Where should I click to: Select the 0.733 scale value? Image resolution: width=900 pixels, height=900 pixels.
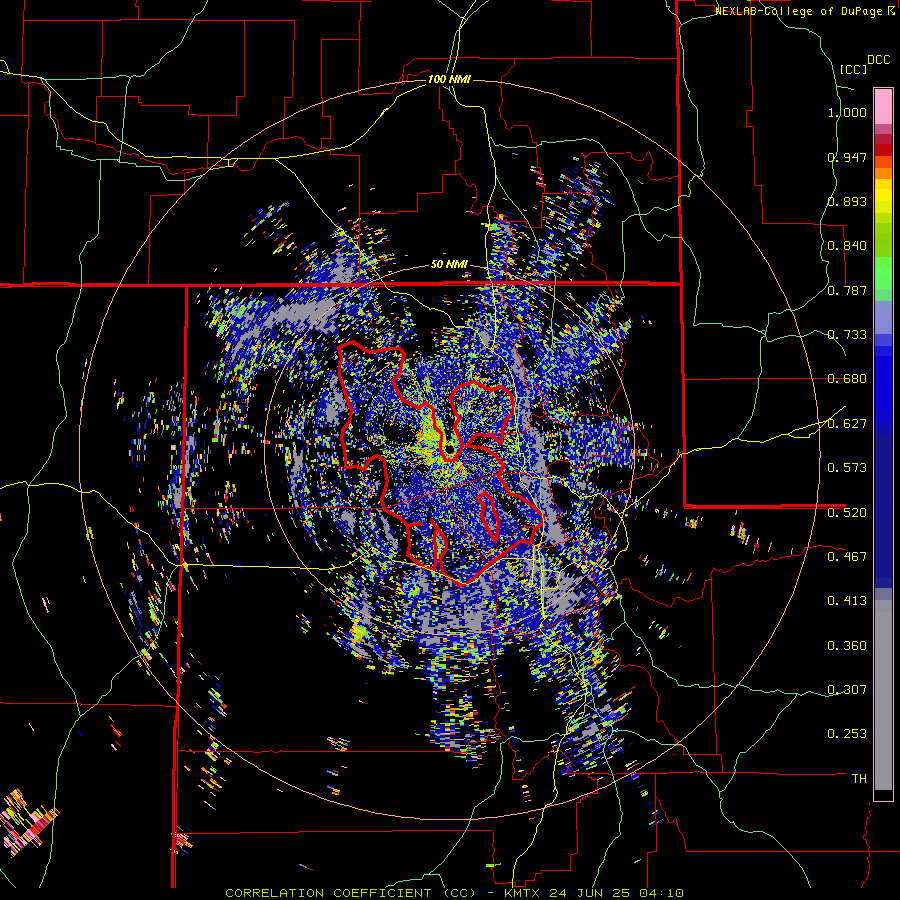tap(847, 335)
